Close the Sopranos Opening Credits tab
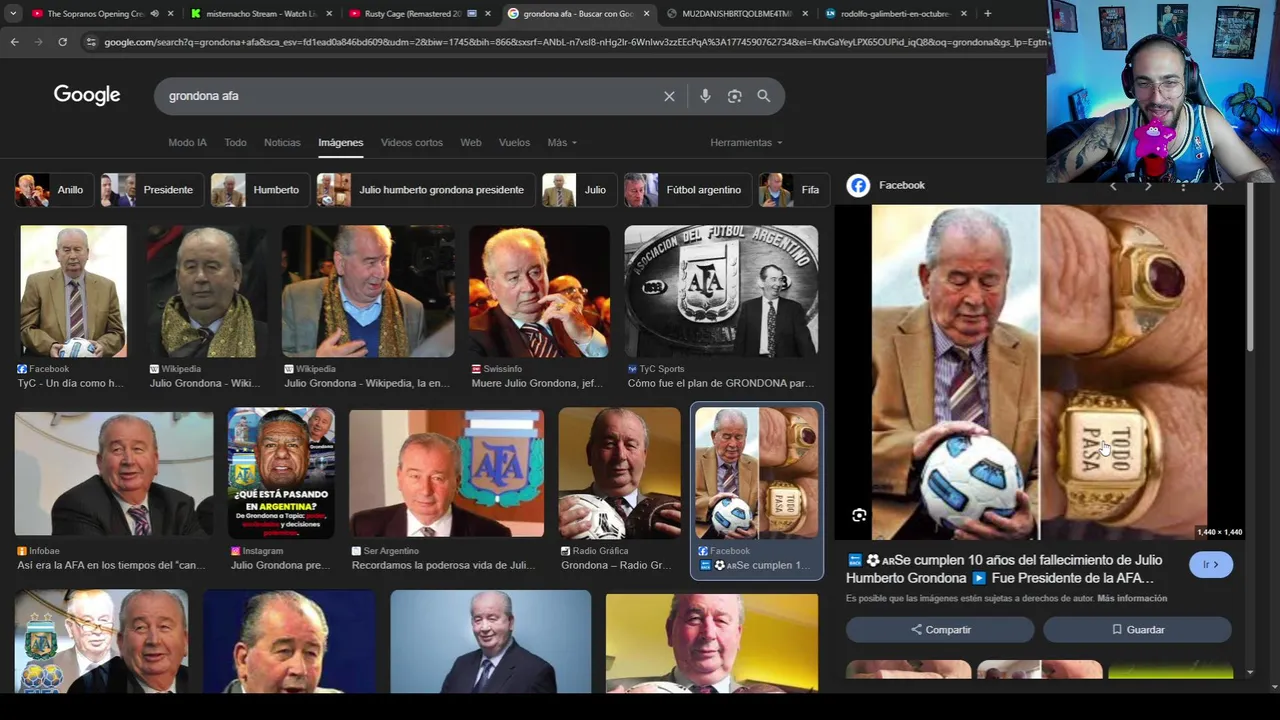Image resolution: width=1280 pixels, height=720 pixels. (x=170, y=14)
